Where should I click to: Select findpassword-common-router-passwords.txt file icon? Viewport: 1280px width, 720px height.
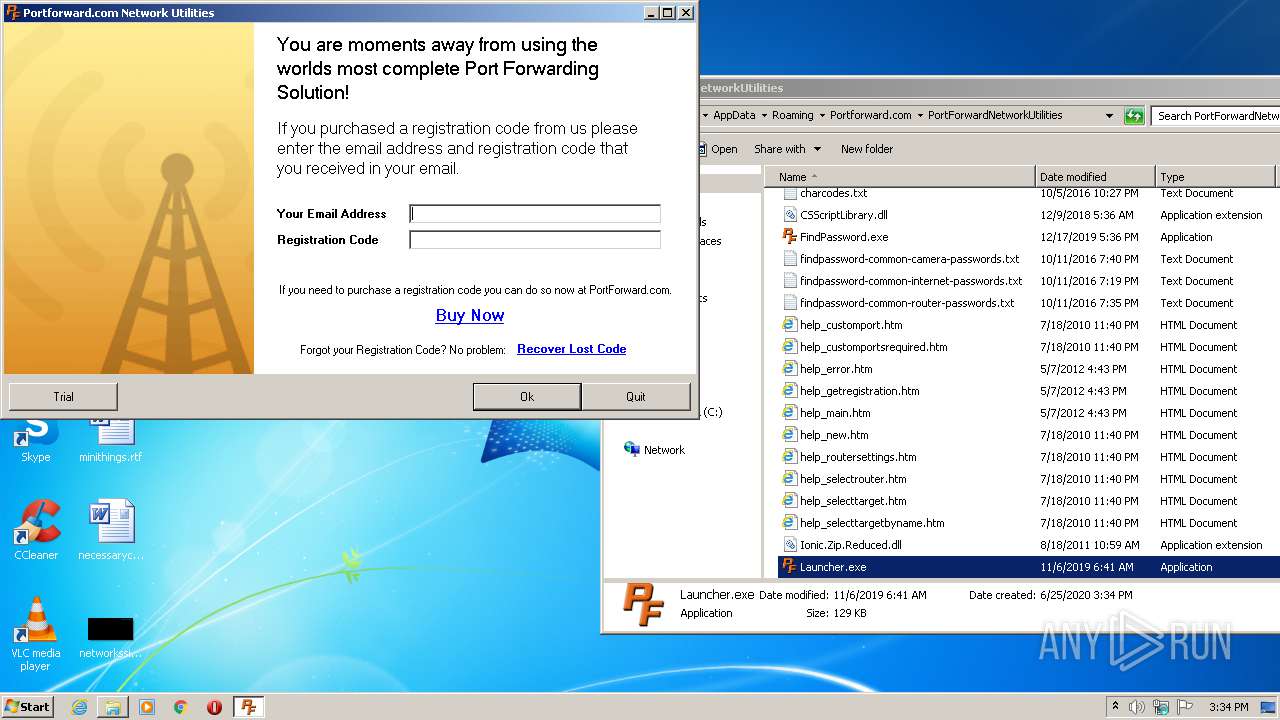coord(789,303)
